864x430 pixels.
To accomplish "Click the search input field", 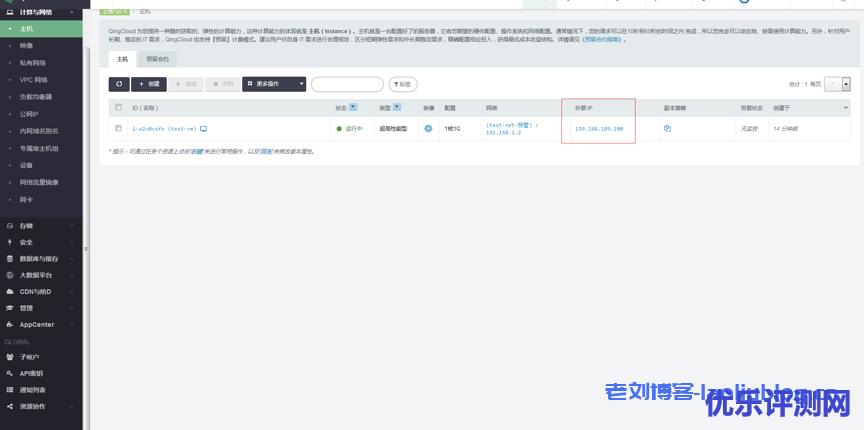I will pyautogui.click(x=347, y=84).
